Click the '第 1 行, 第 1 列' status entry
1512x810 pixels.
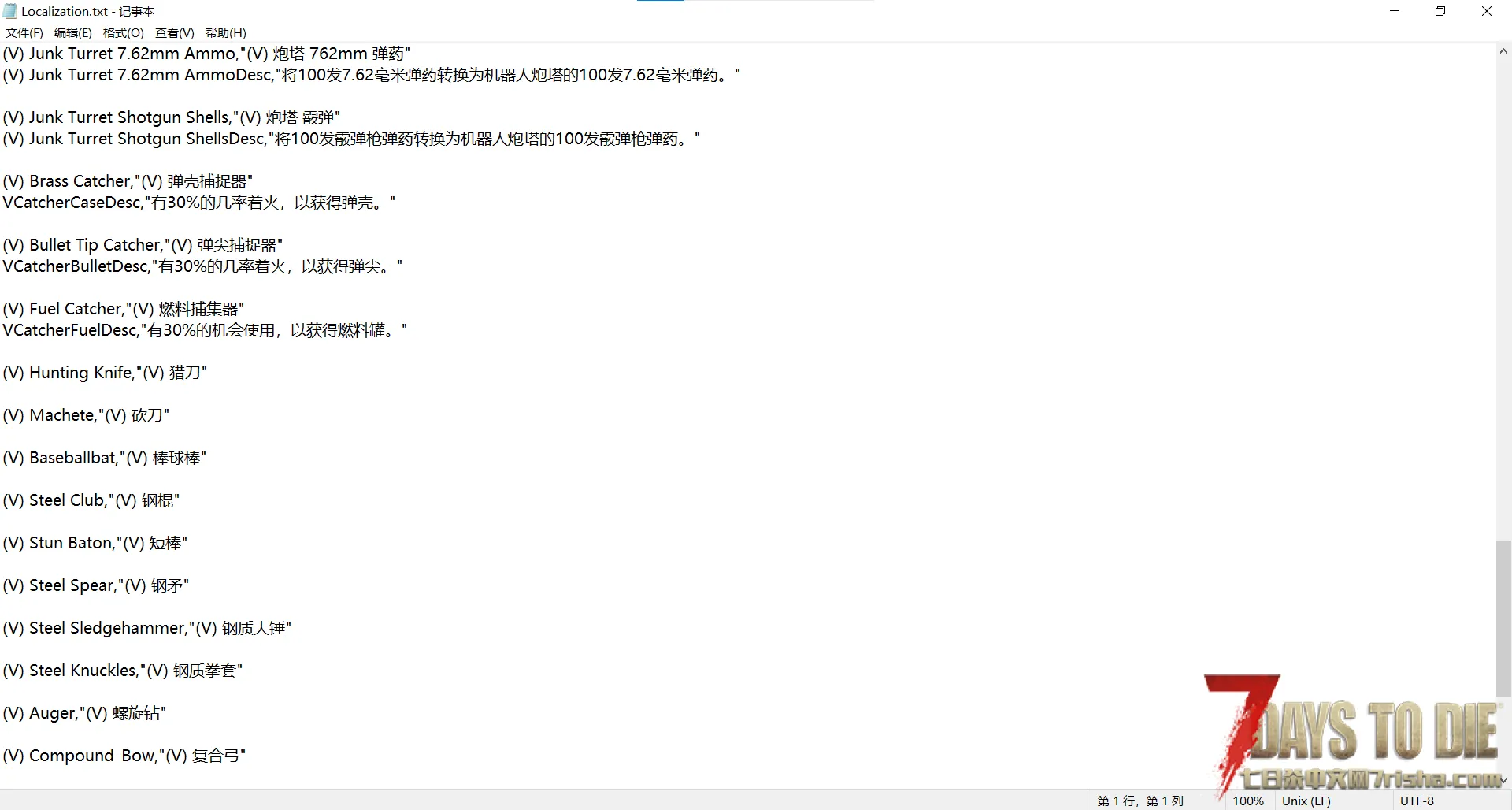tap(1140, 801)
